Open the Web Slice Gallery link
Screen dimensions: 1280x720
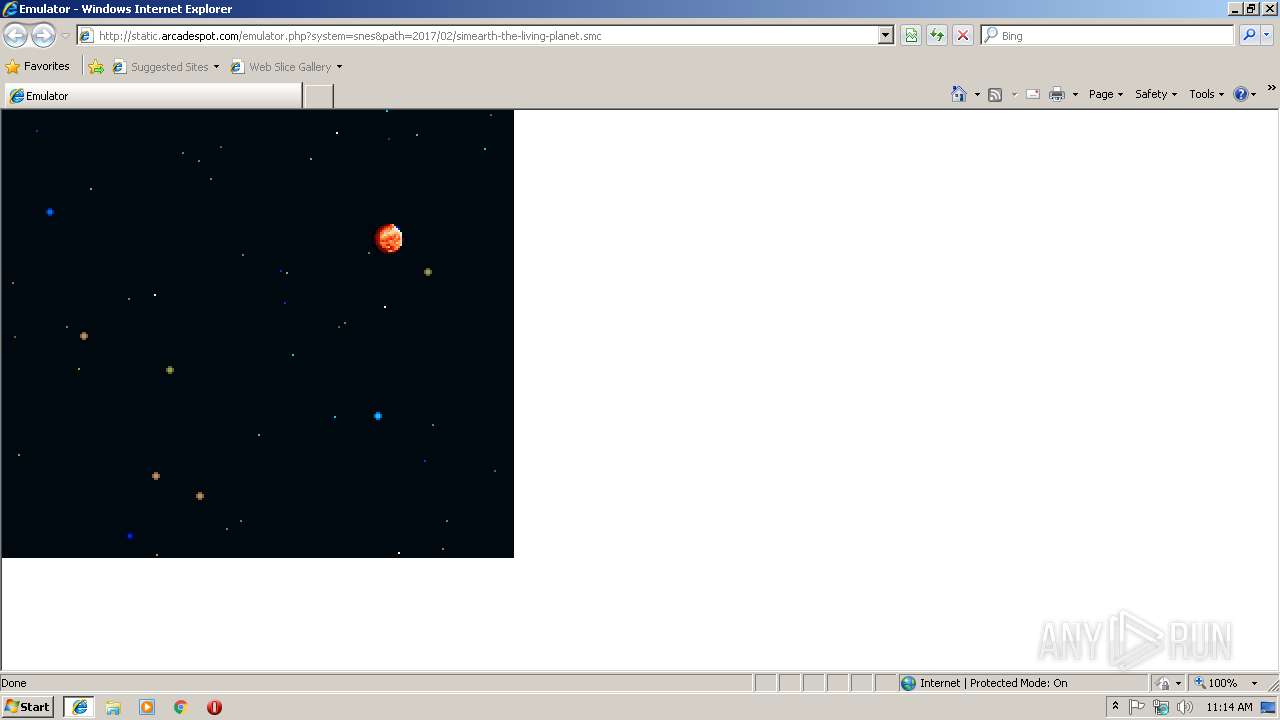click(x=286, y=67)
